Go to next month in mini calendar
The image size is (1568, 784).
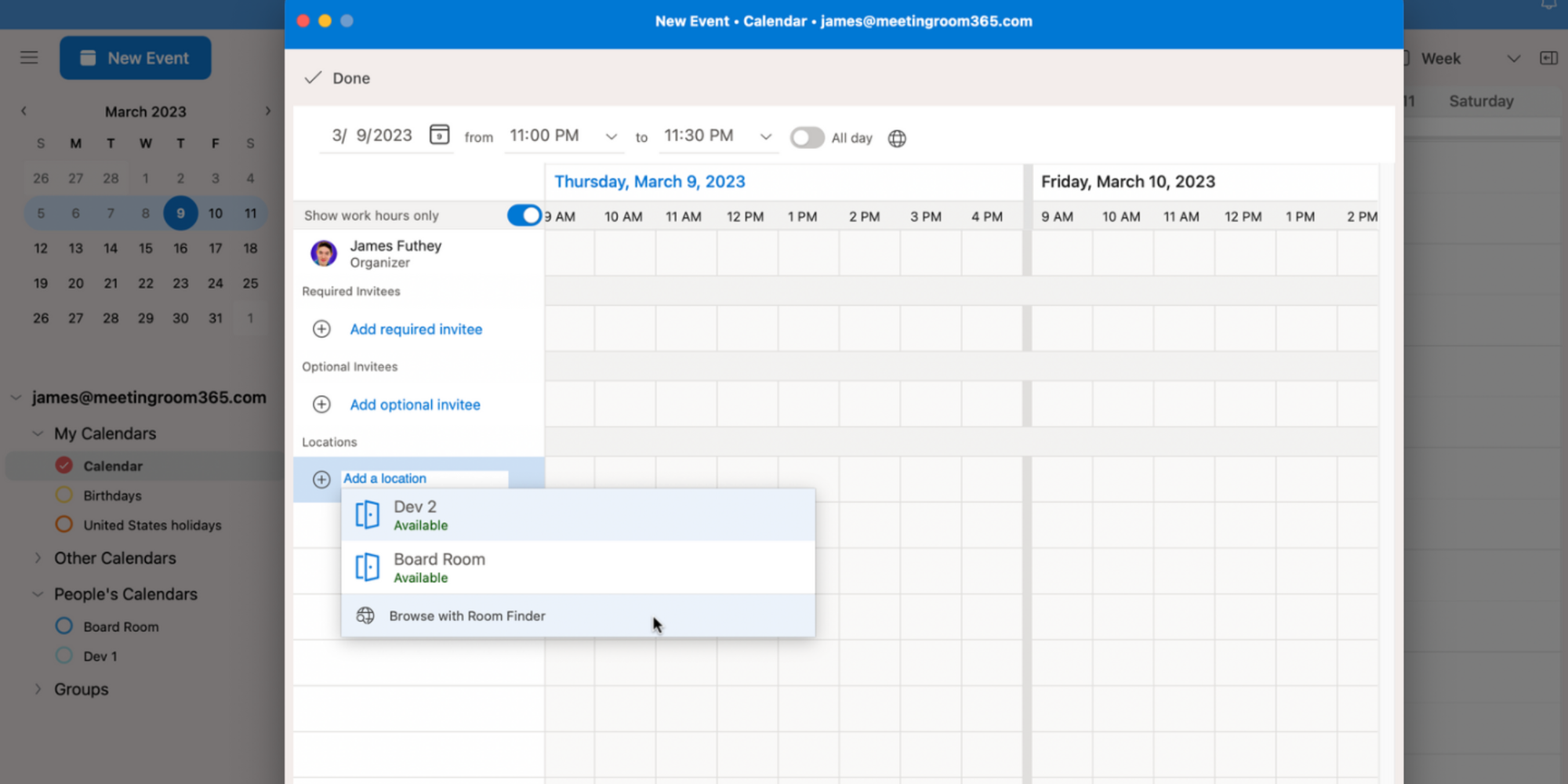click(268, 111)
